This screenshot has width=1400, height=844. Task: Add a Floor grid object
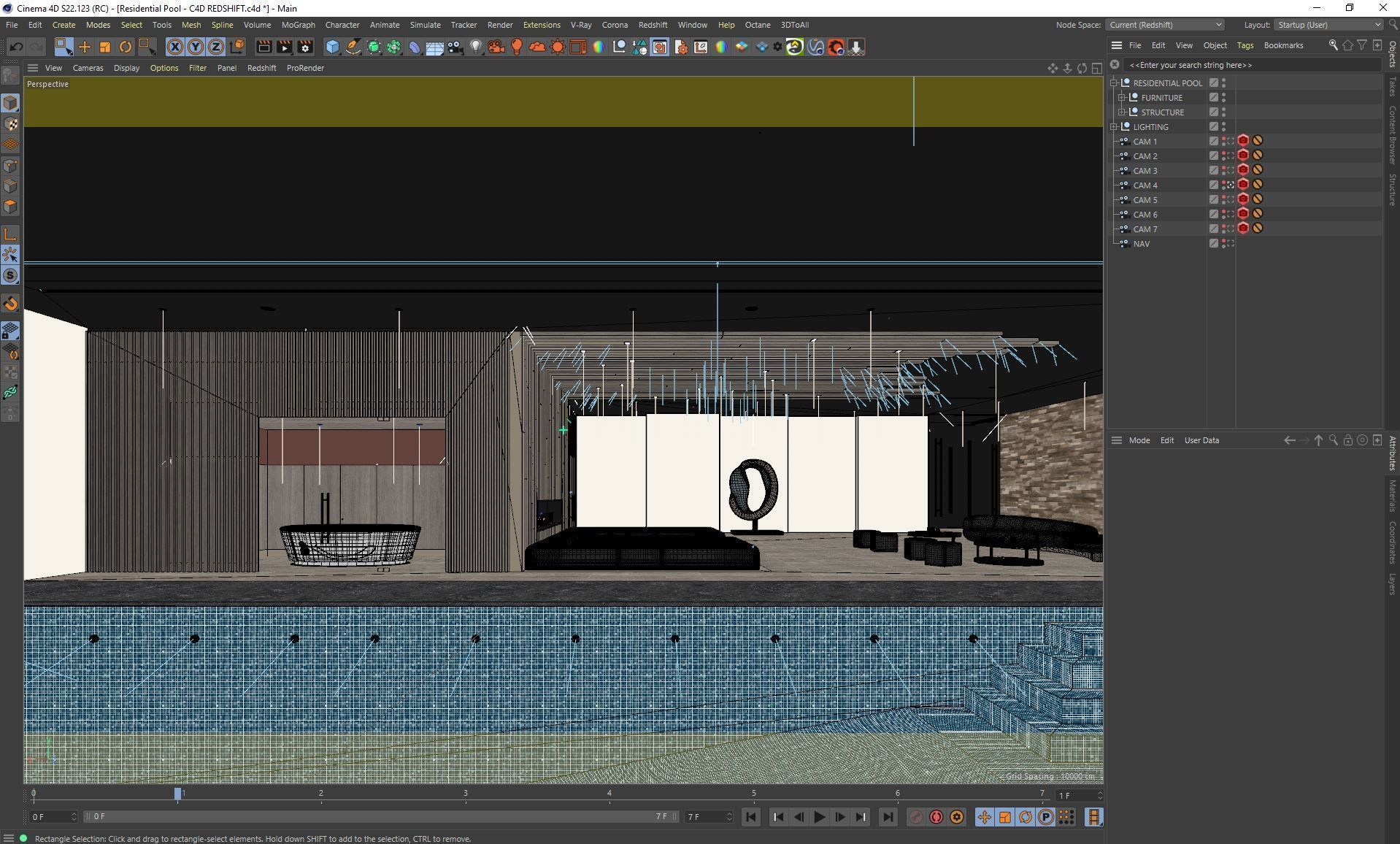tap(435, 47)
